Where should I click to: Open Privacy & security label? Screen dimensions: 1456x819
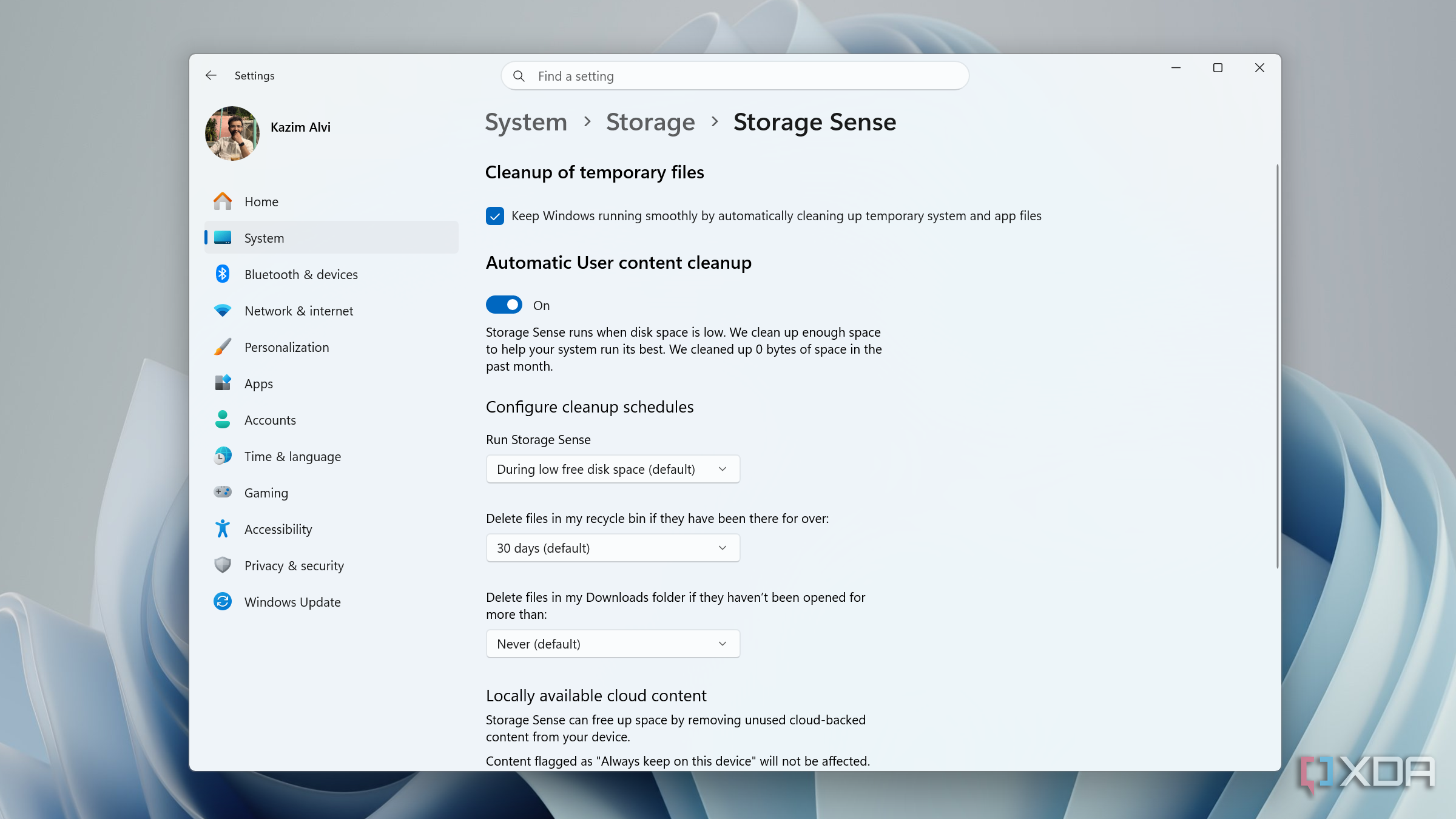[294, 565]
